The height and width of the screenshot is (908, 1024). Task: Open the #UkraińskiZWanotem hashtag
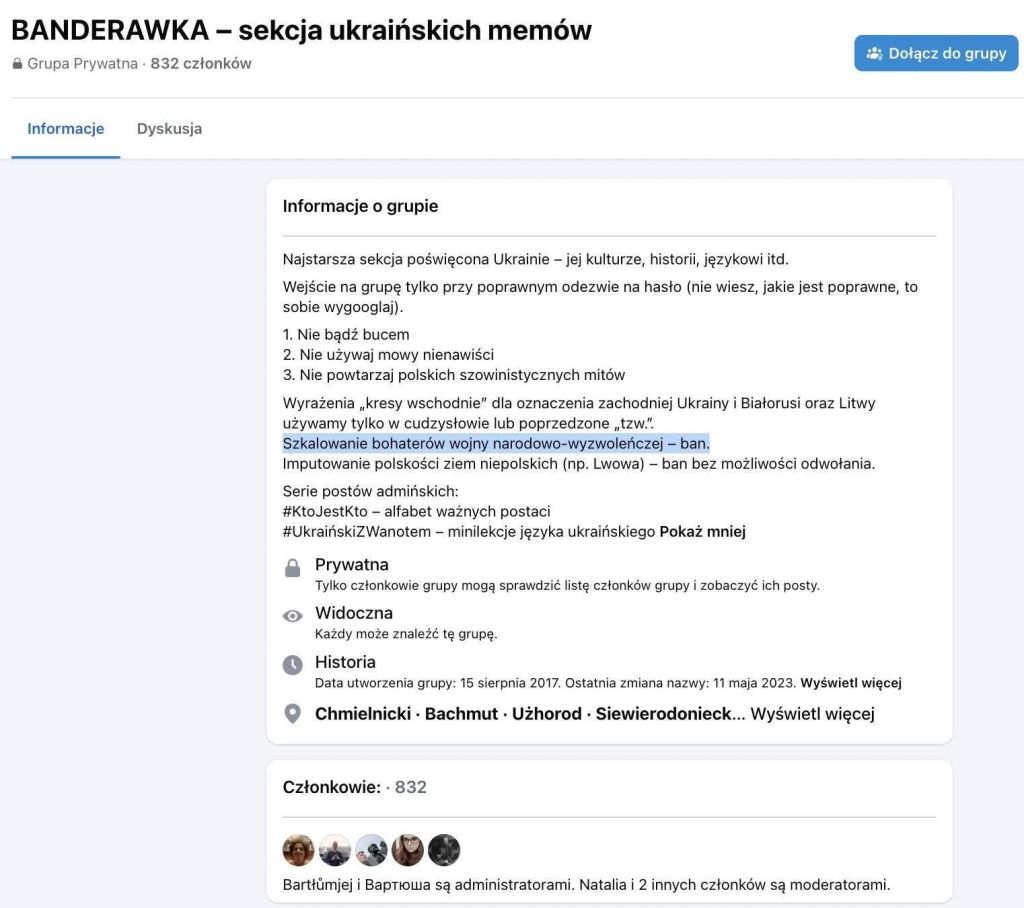point(356,531)
